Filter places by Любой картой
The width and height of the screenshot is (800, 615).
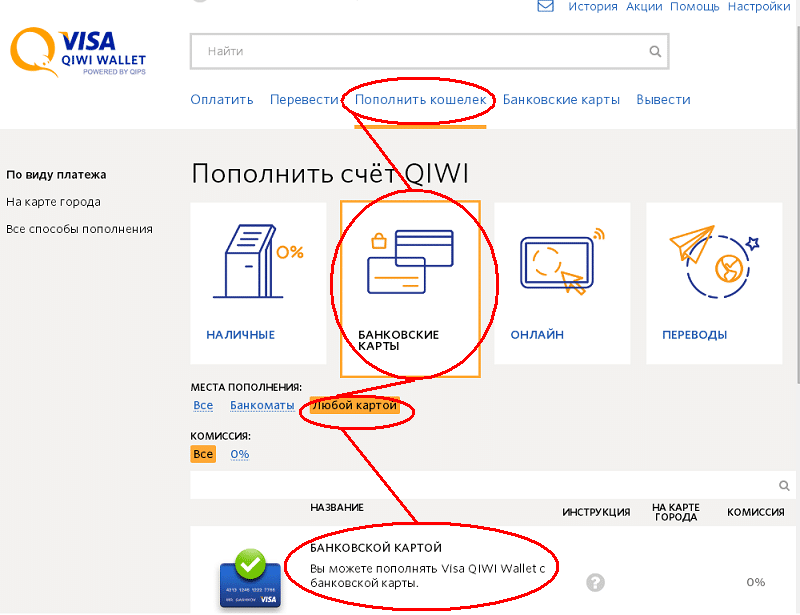355,405
